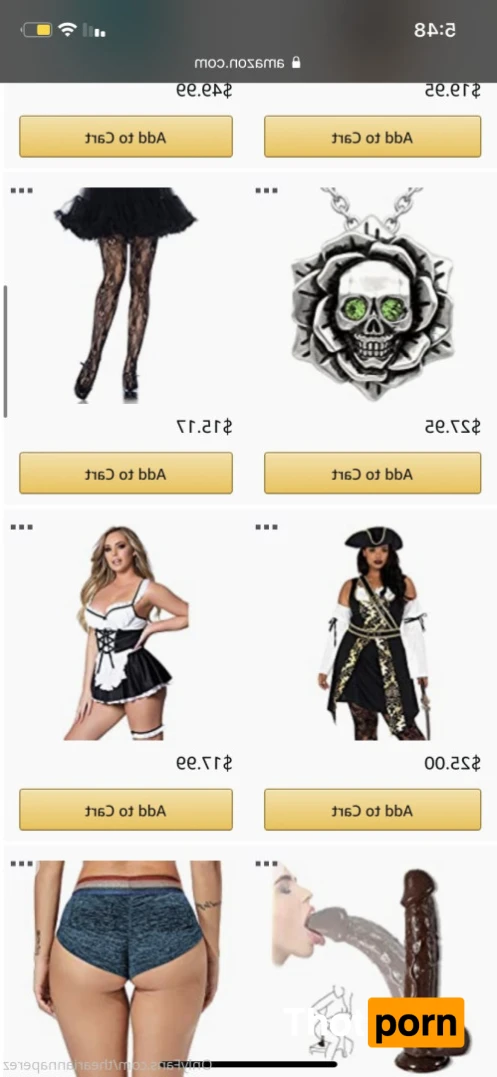Tap the battery indicator icon

(37, 30)
